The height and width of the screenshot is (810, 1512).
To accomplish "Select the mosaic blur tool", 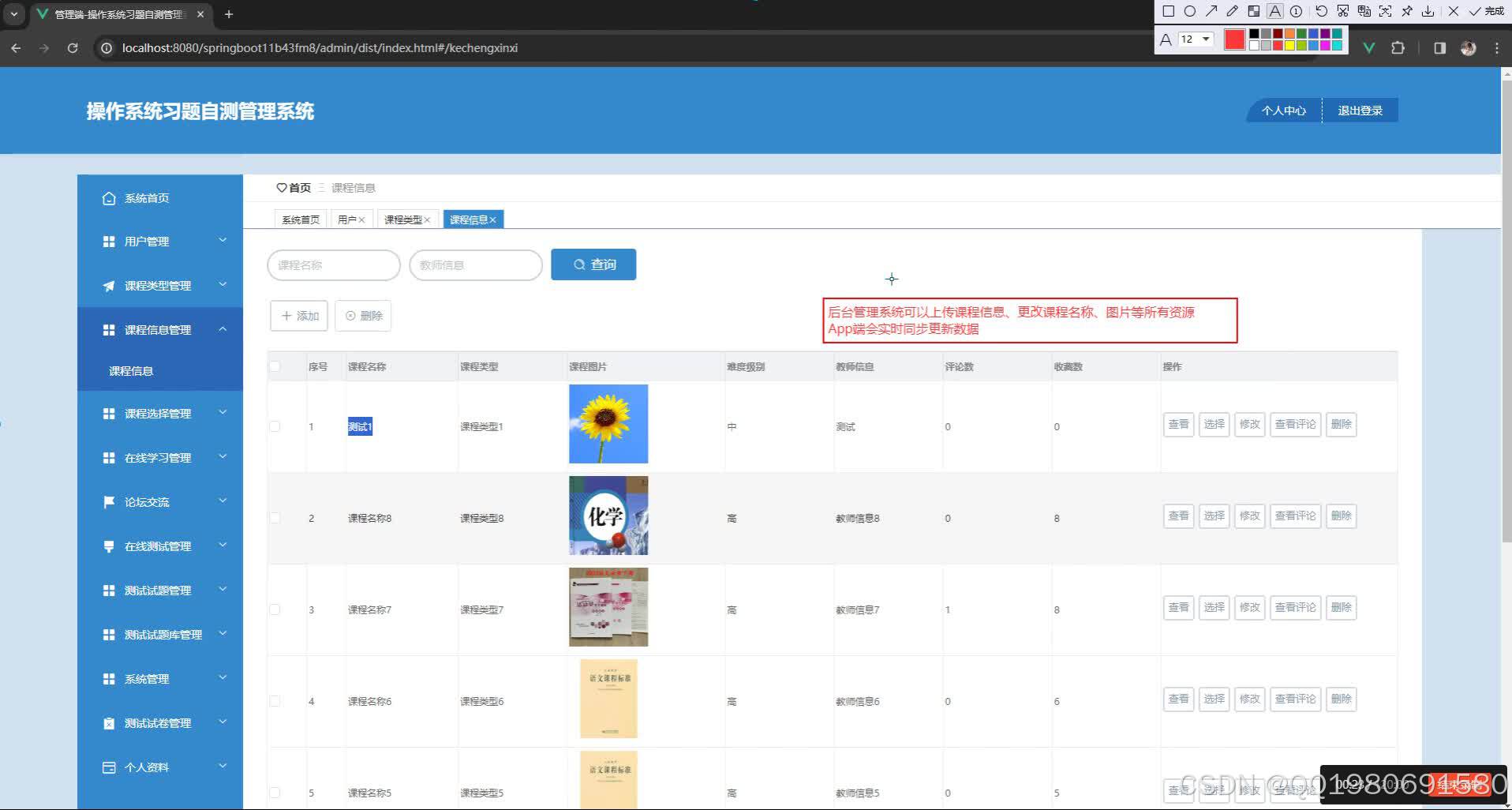I will click(1254, 11).
